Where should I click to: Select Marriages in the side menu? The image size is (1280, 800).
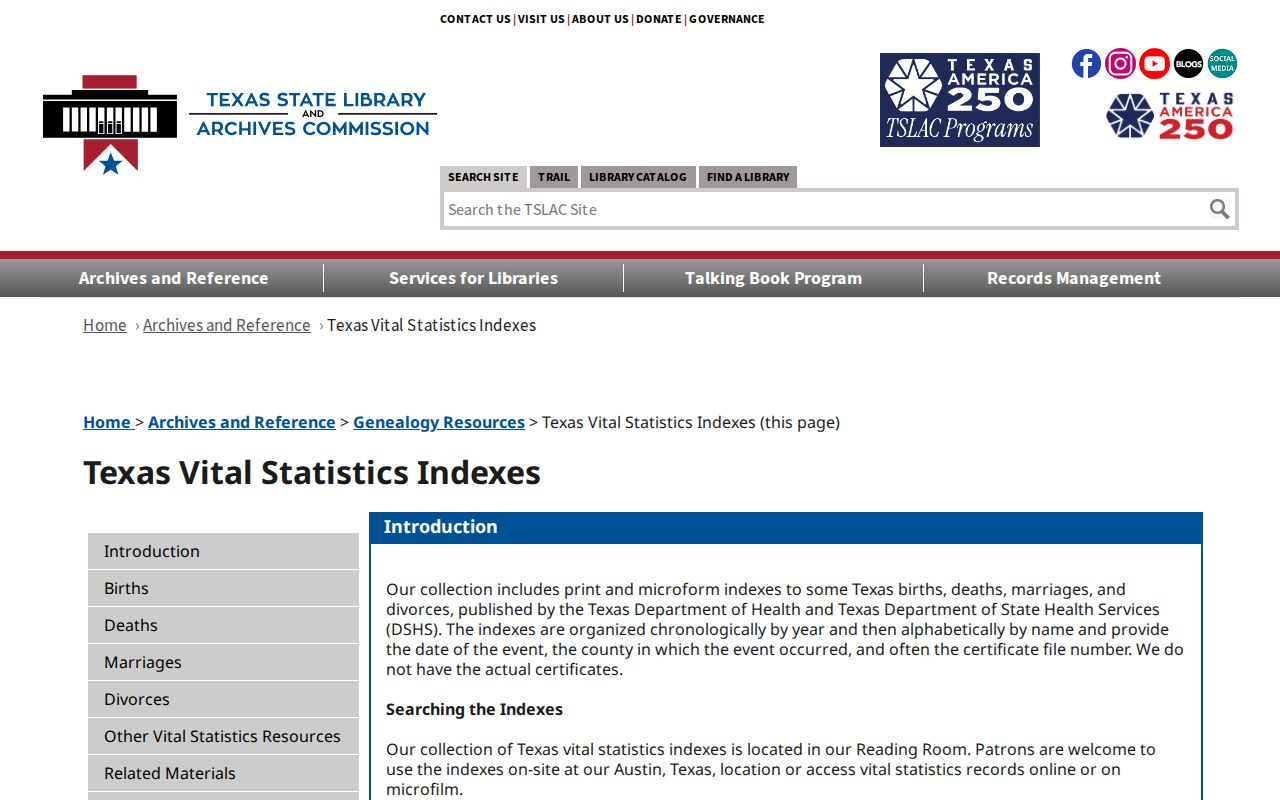coord(223,662)
